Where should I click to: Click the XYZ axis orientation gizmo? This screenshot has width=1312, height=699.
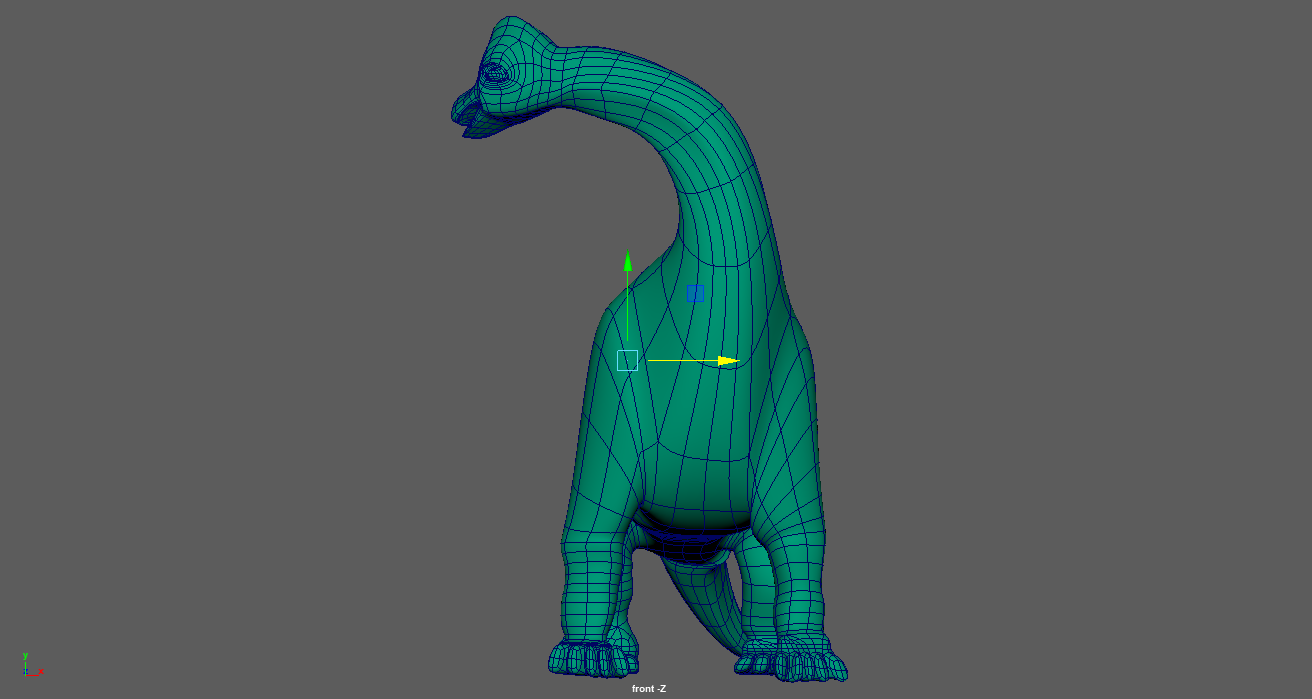(x=29, y=665)
